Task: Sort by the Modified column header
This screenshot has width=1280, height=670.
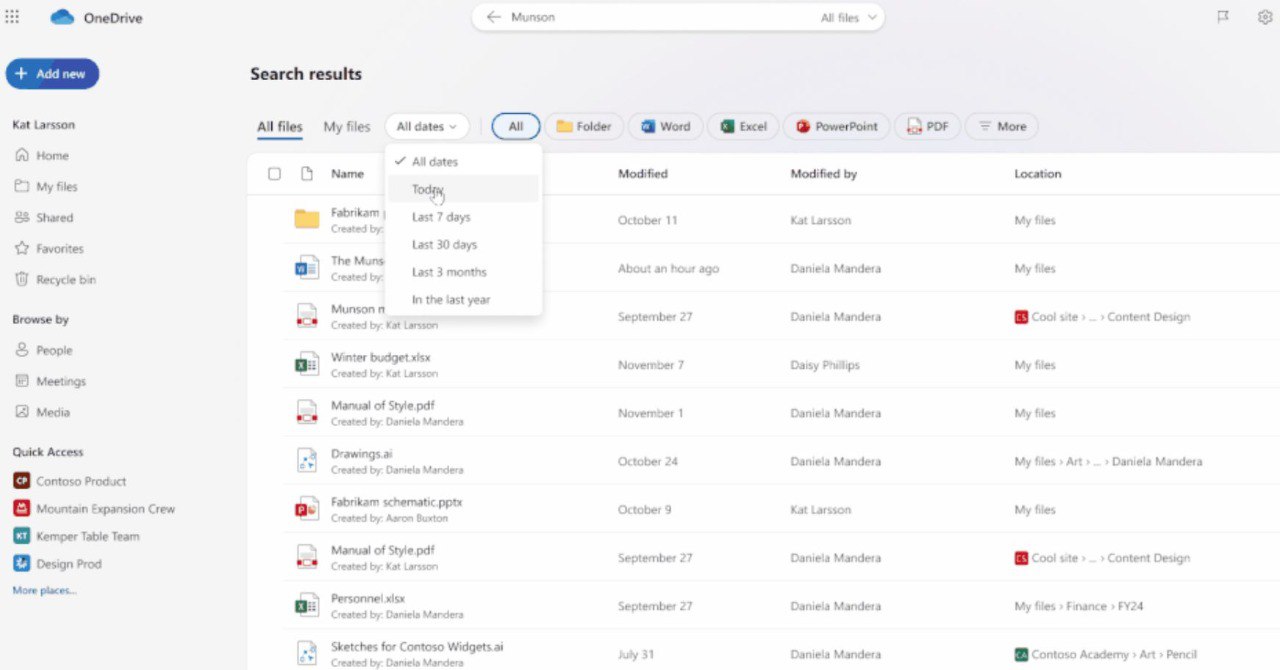Action: pos(642,174)
